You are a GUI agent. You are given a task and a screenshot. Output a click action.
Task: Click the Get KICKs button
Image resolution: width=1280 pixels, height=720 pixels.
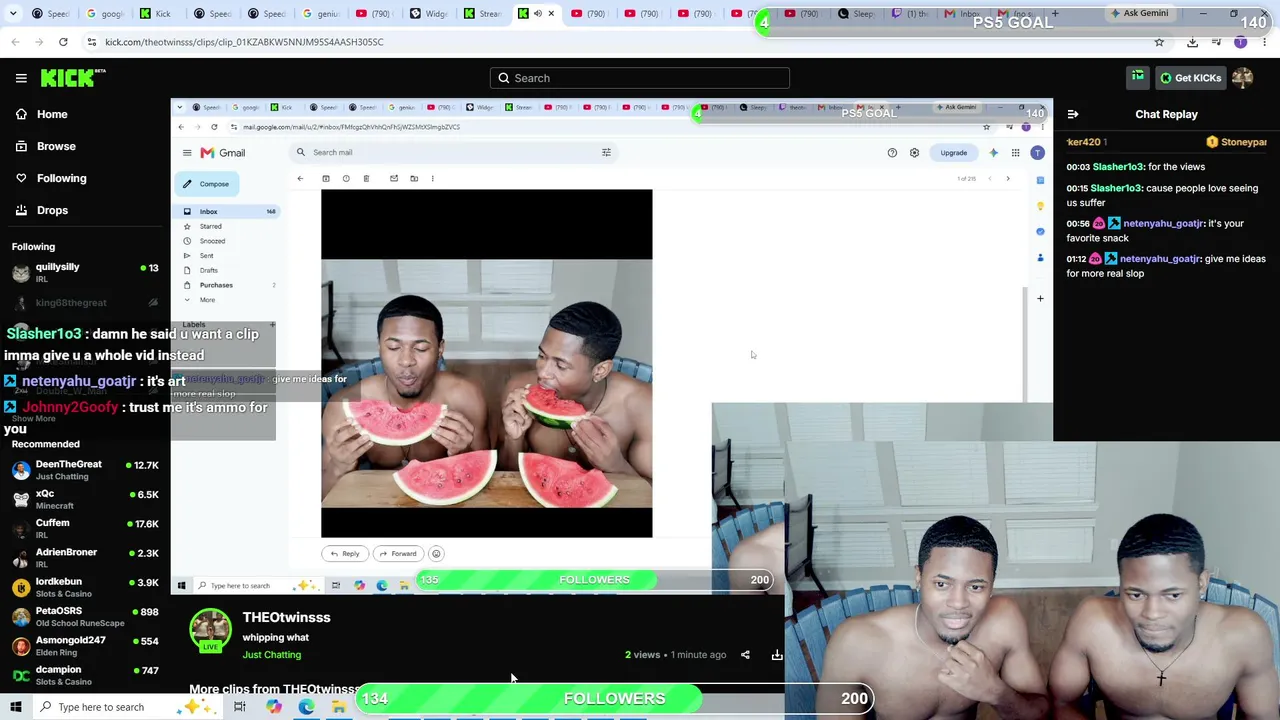[1190, 78]
